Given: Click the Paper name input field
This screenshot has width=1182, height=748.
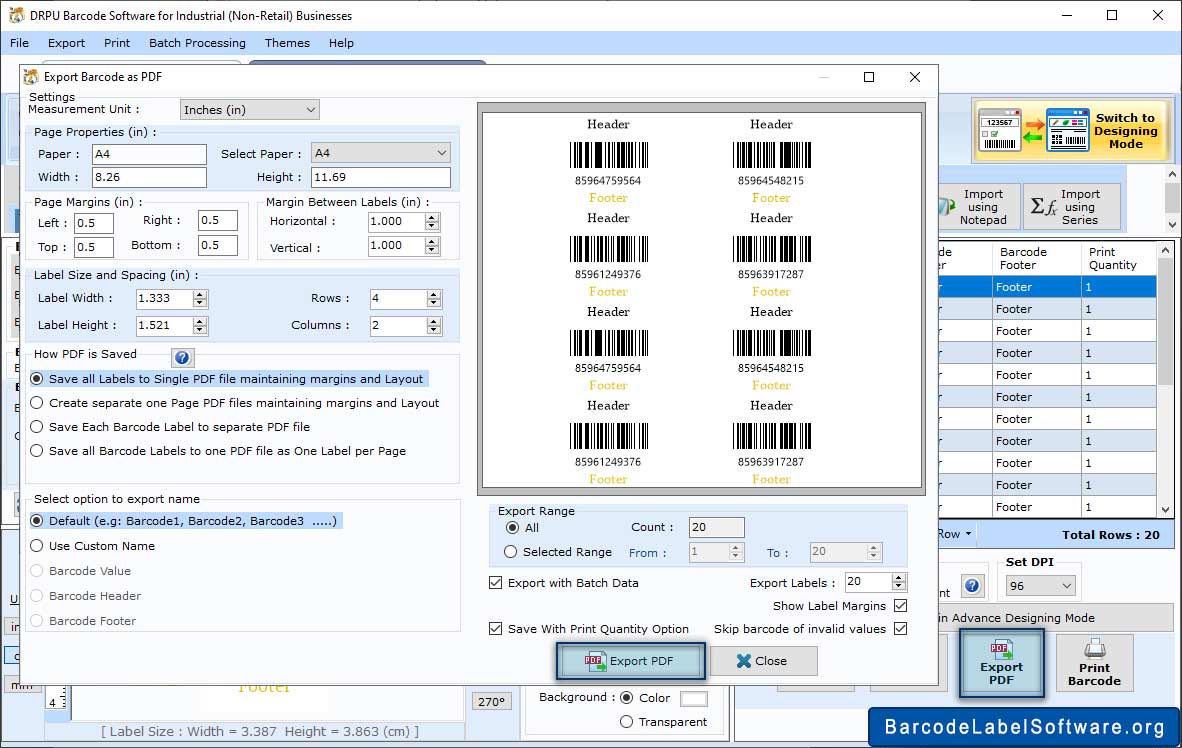Looking at the screenshot, I should coord(149,154).
